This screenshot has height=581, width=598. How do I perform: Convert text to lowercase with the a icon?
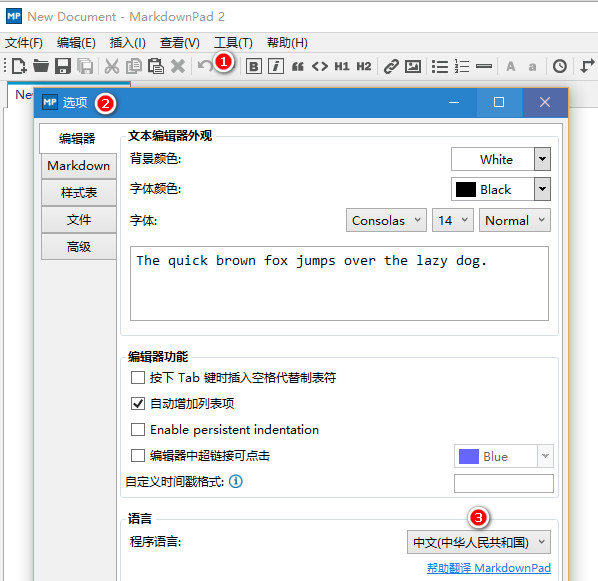532,67
